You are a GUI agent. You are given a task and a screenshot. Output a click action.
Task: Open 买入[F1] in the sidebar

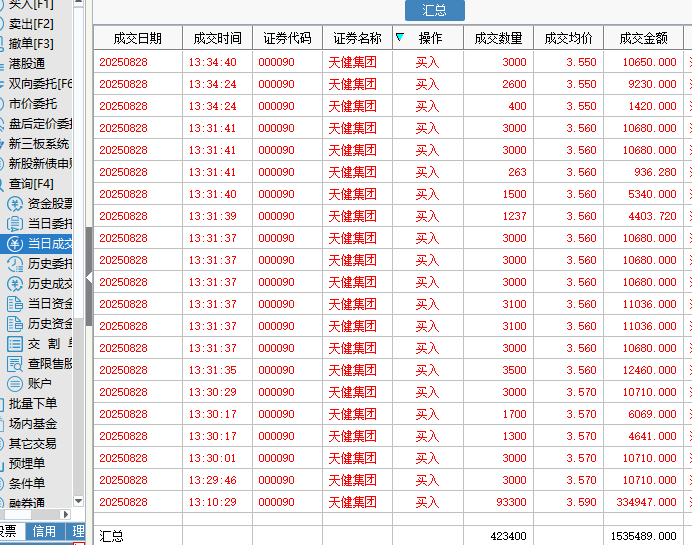[31, 4]
